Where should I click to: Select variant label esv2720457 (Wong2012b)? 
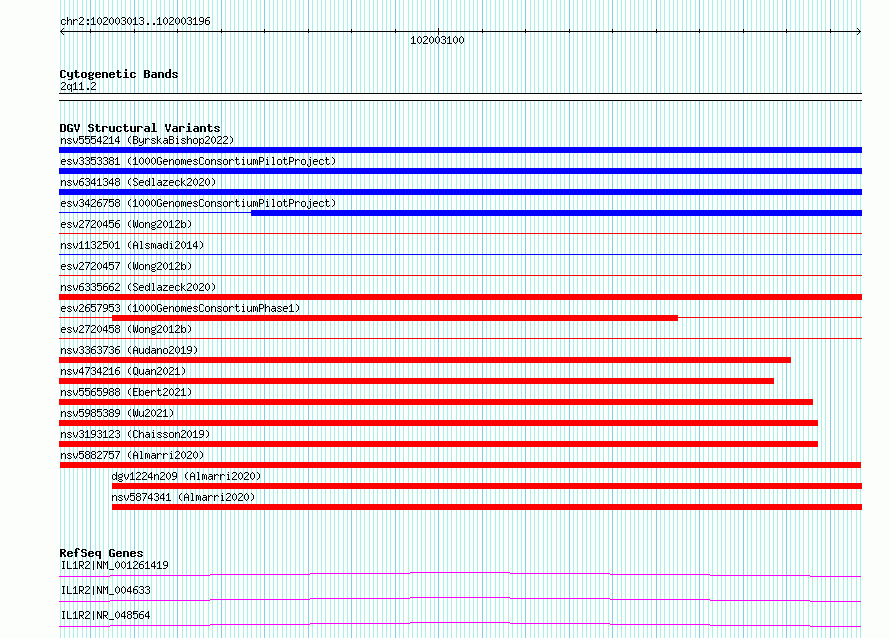pos(126,266)
